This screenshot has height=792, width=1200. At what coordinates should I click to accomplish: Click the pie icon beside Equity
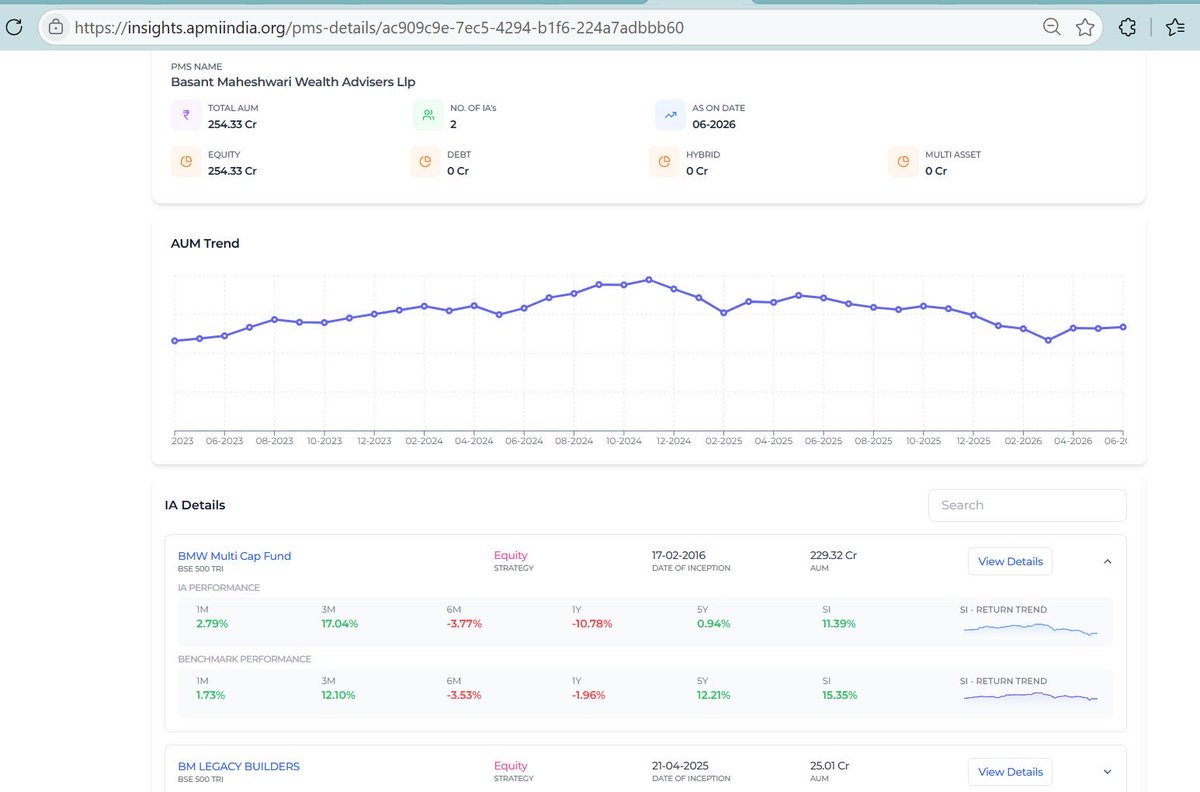(x=186, y=162)
